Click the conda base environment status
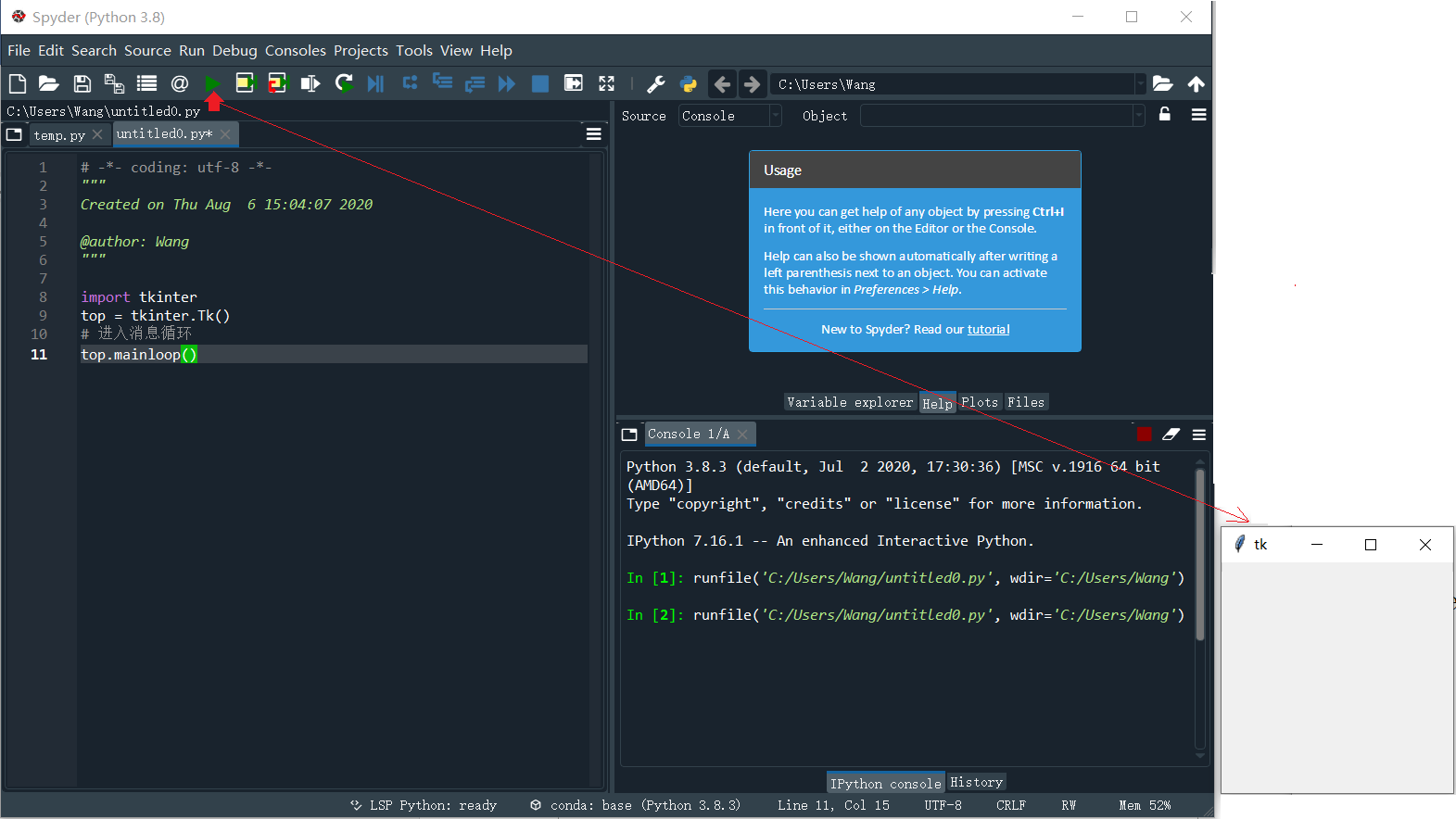 tap(635, 805)
